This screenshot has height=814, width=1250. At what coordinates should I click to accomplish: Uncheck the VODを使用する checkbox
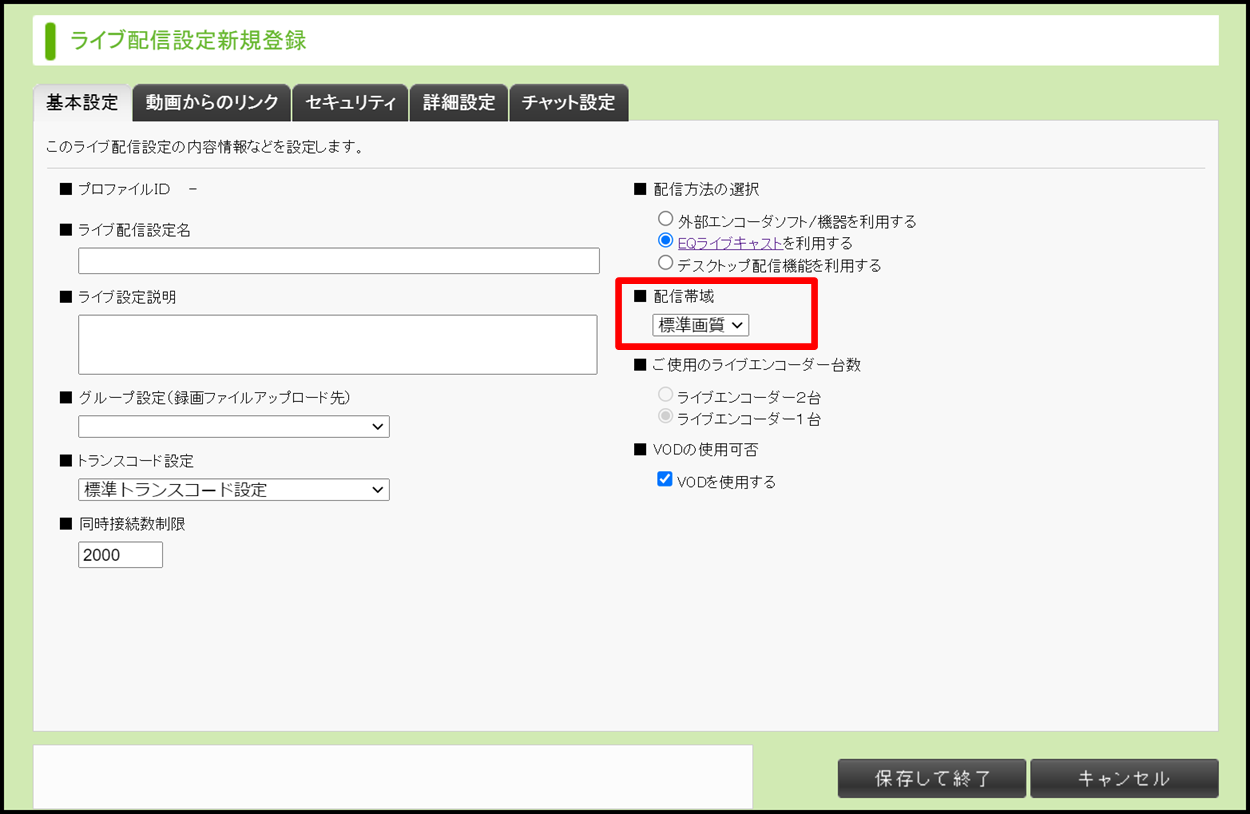[x=665, y=480]
